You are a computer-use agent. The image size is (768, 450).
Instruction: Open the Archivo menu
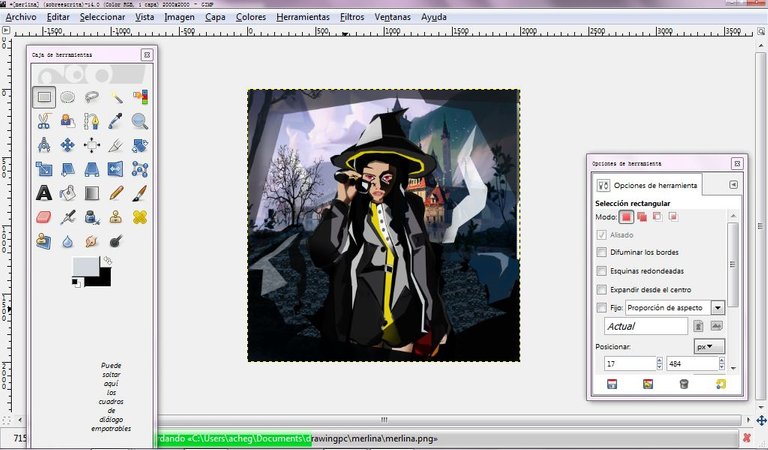click(21, 17)
